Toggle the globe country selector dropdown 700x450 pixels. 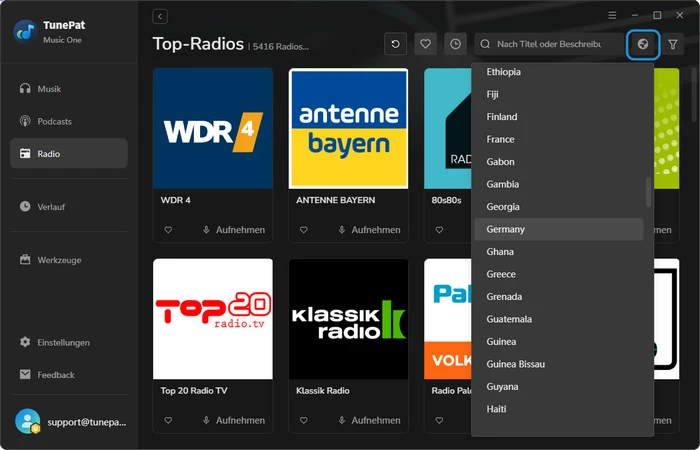click(643, 44)
